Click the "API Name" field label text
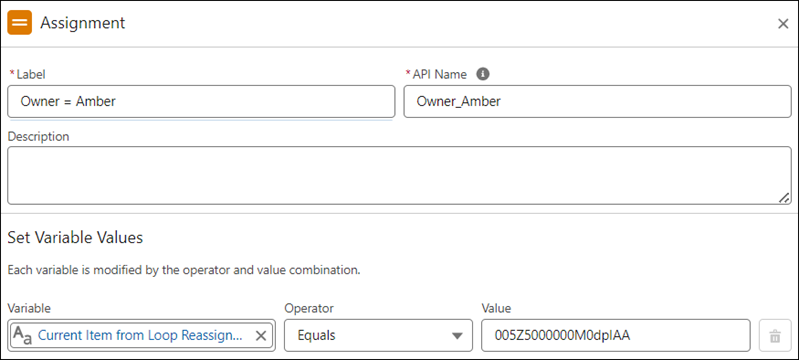799x360 pixels. tap(439, 74)
